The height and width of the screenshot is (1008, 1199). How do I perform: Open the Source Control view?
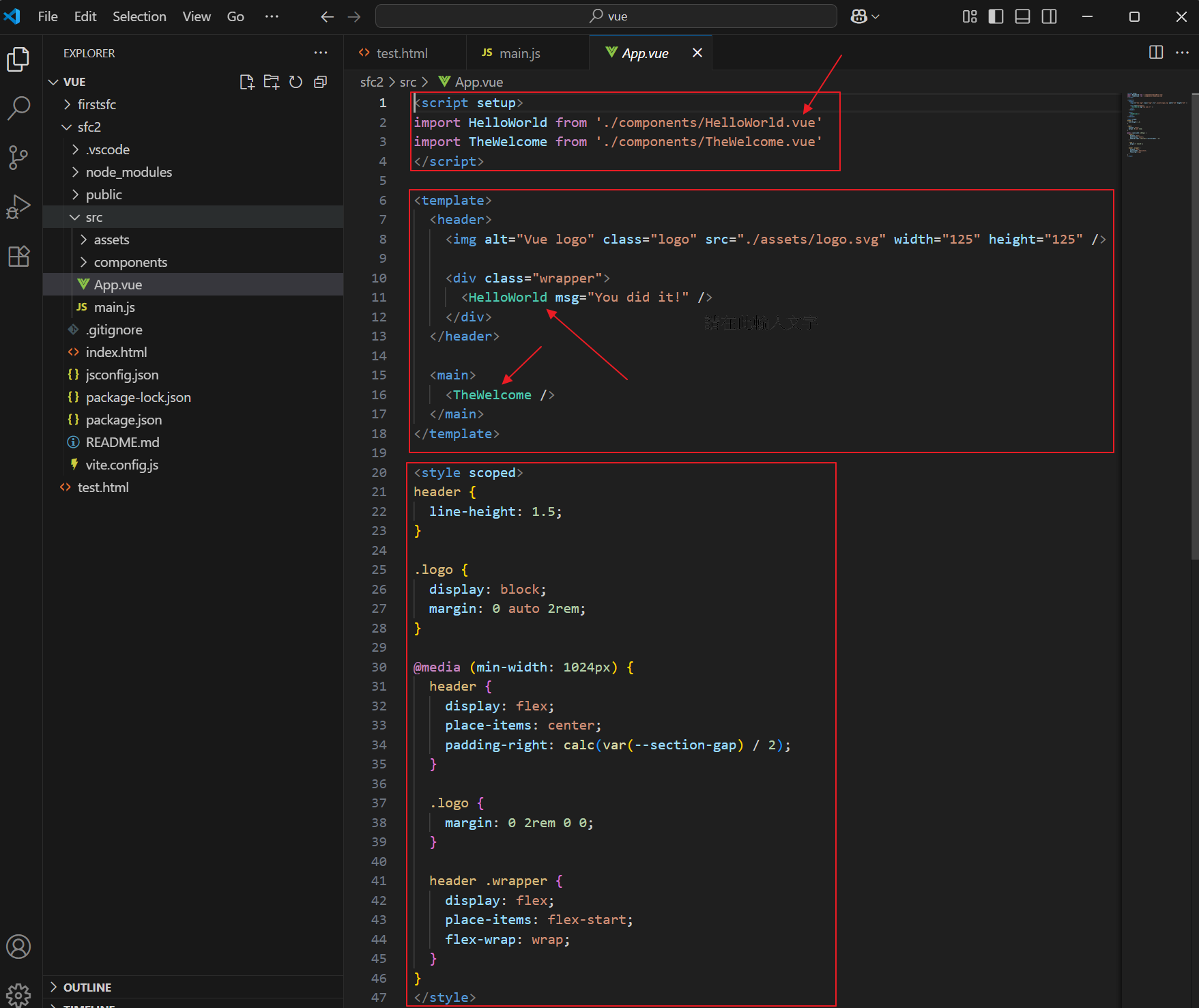tap(18, 158)
